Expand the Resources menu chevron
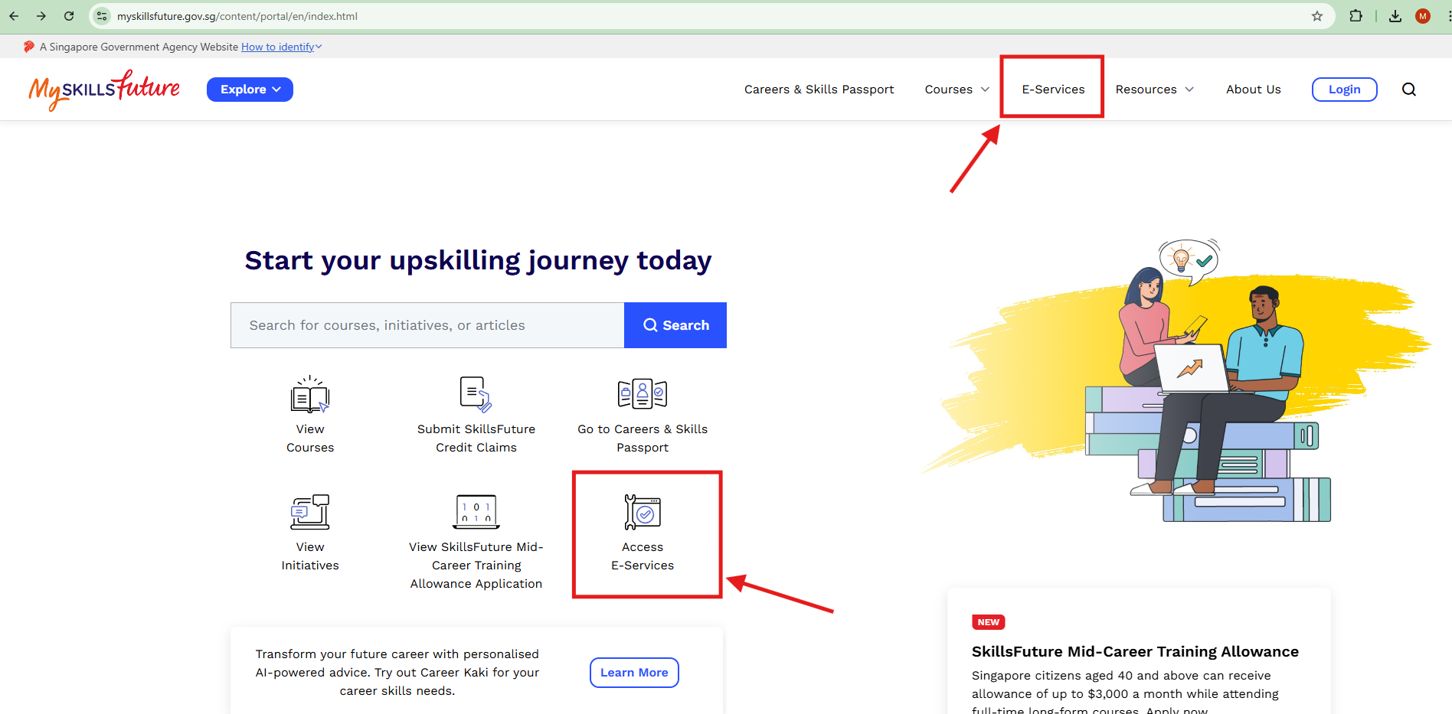 (x=1189, y=90)
